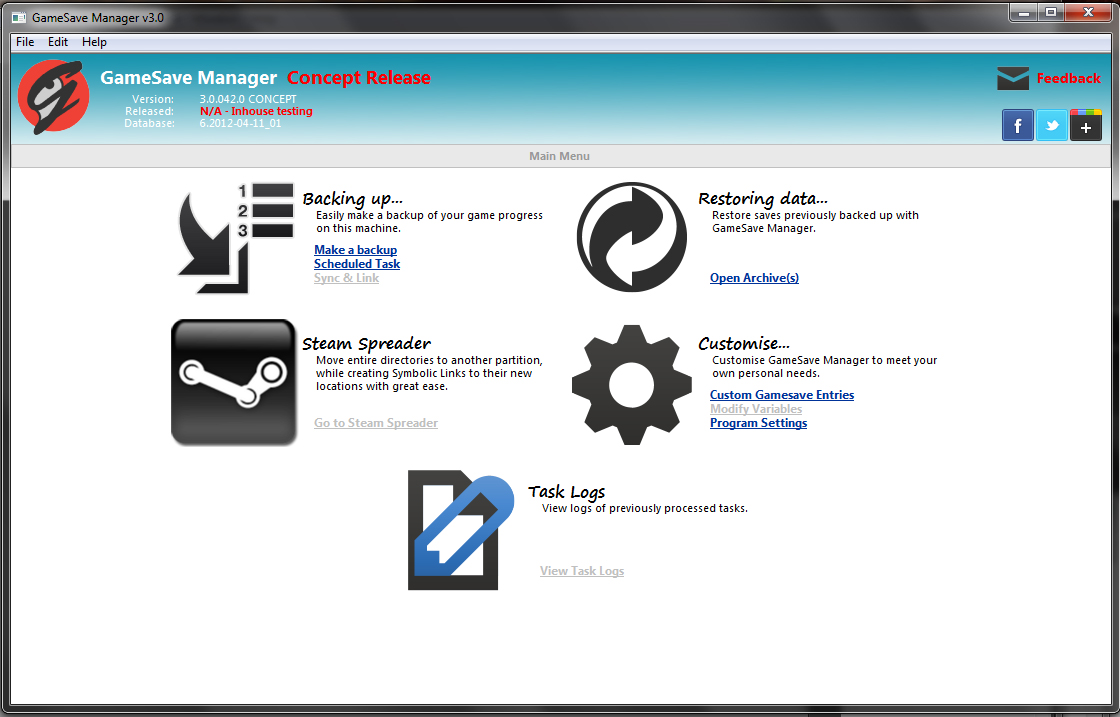The width and height of the screenshot is (1120, 717).
Task: Open the Twitter icon
Action: 1051,125
